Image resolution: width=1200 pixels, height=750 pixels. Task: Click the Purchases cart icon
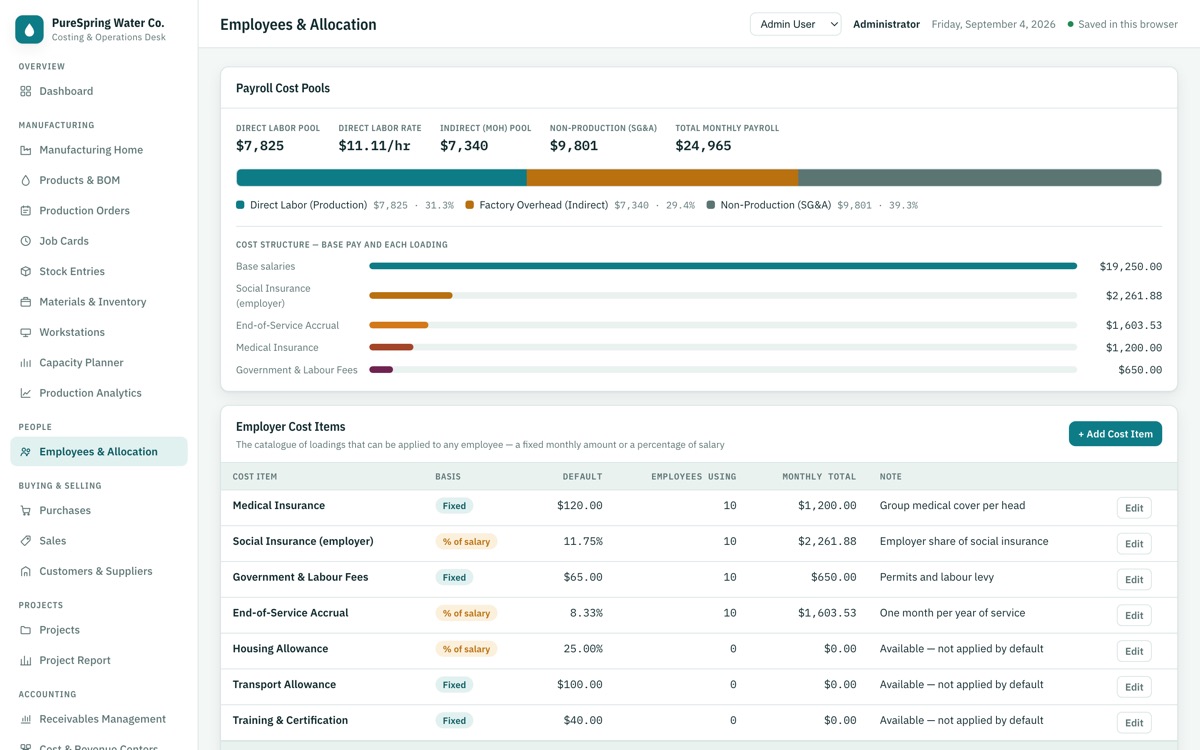[x=26, y=511]
